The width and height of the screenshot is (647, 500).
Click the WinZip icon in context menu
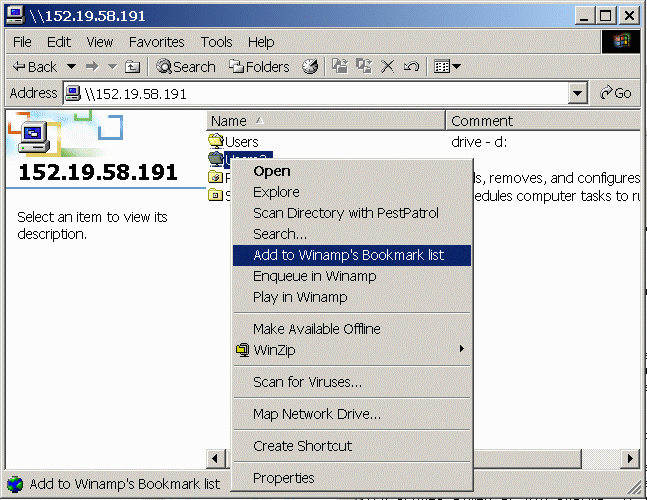[x=243, y=350]
